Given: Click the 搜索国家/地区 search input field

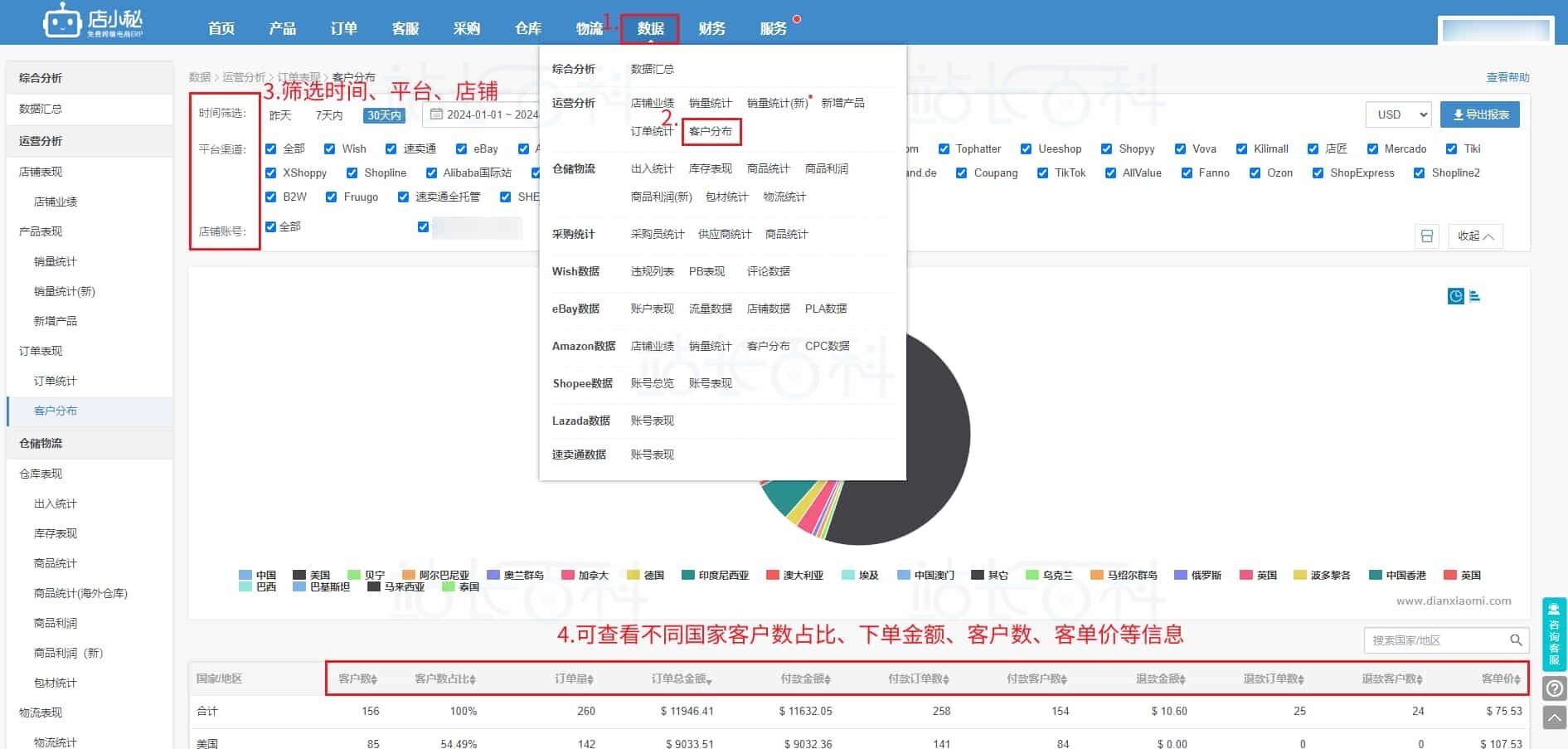Looking at the screenshot, I should (1435, 640).
